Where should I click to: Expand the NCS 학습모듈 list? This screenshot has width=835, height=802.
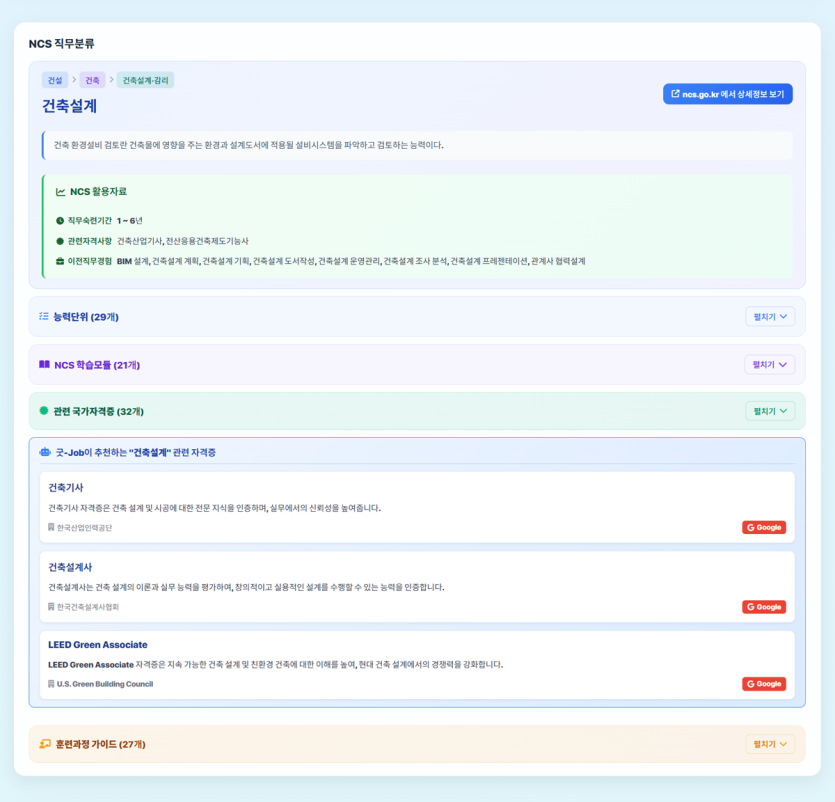(769, 364)
